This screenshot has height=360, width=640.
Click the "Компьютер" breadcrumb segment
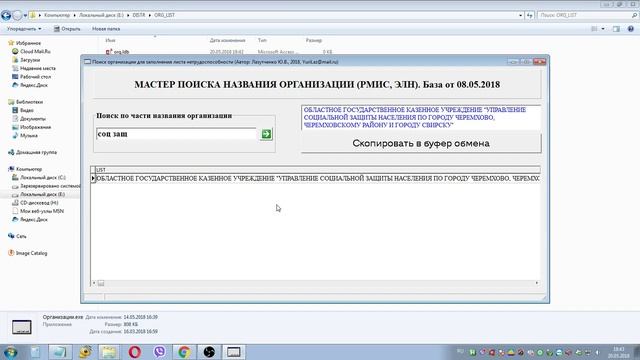point(57,15)
